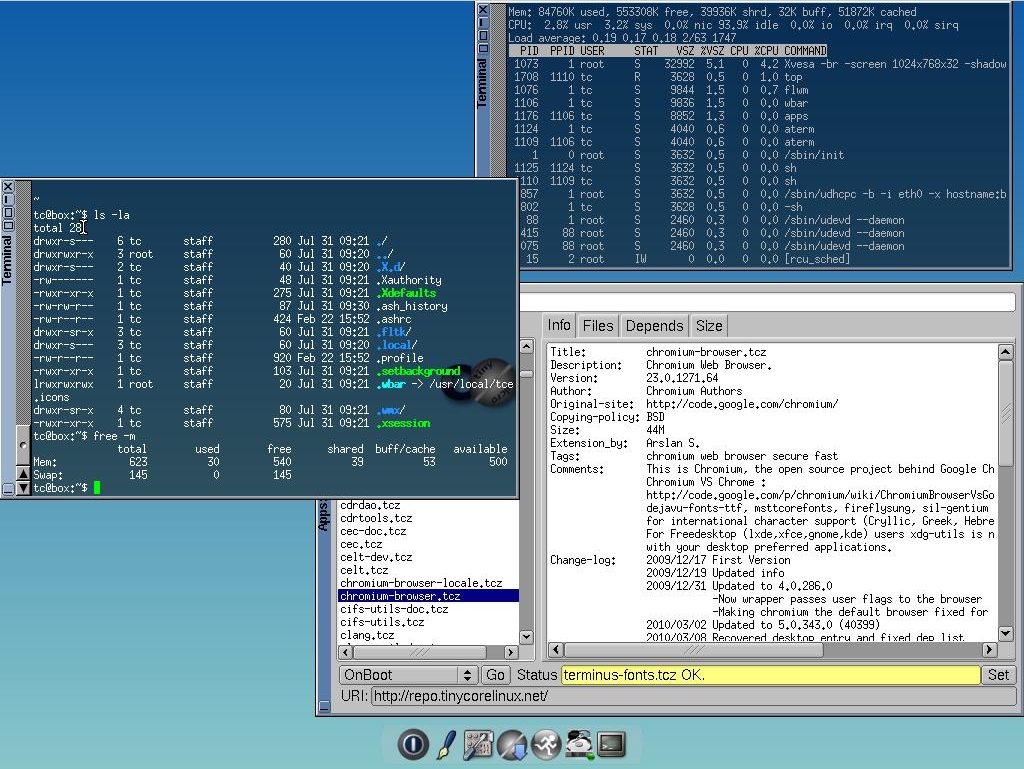Open the Control Panel icon in the dock
Image resolution: width=1024 pixels, height=769 pixels.
[479, 744]
